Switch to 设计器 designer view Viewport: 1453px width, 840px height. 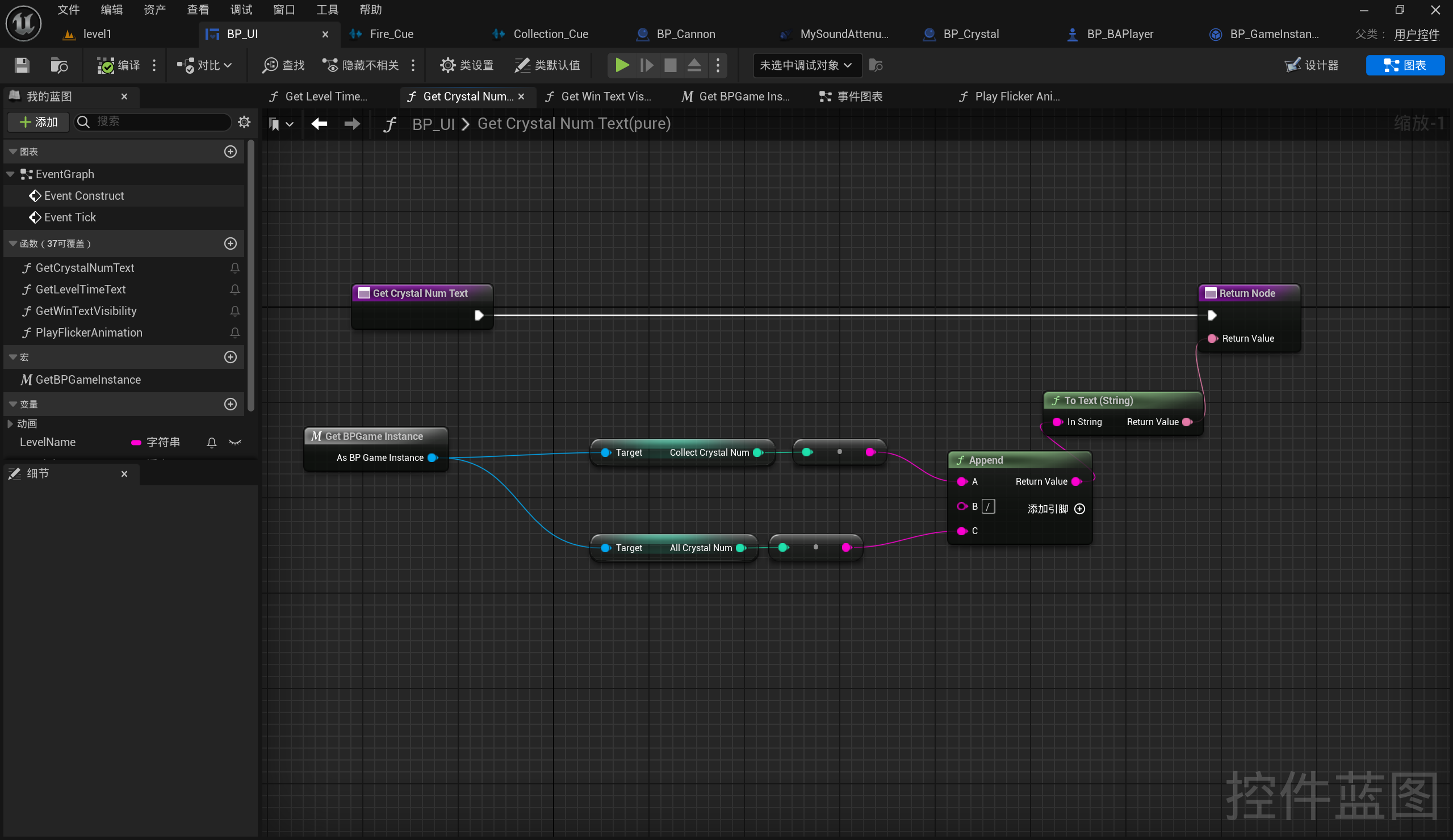[1312, 65]
